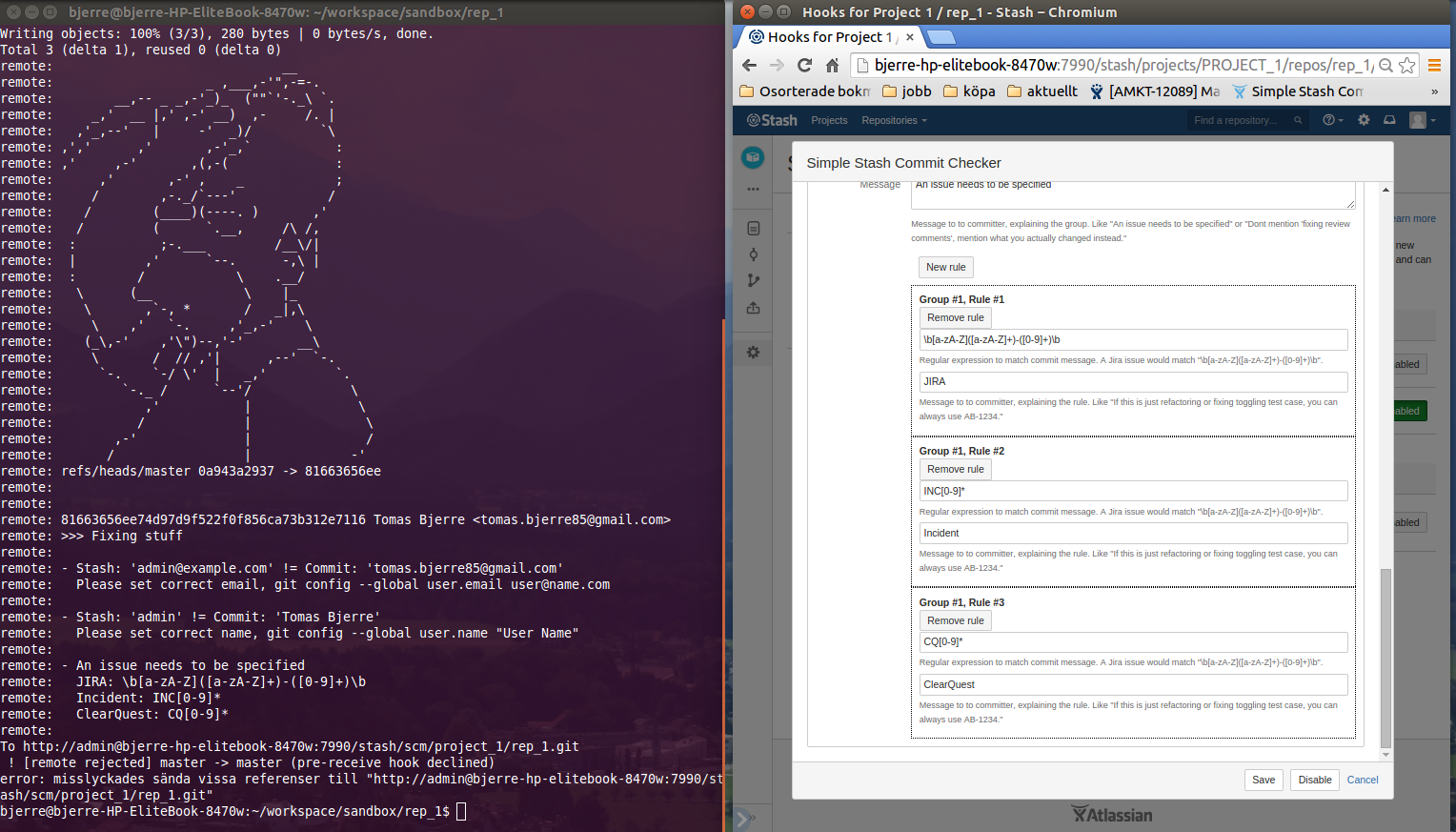Open the Stash help menu
The width and height of the screenshot is (1456, 832).
tap(1332, 120)
